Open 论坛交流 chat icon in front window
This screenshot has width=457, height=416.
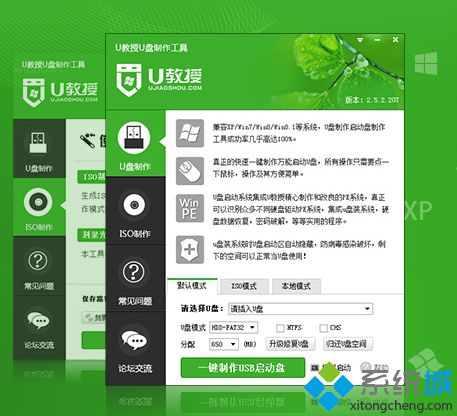pos(134,340)
